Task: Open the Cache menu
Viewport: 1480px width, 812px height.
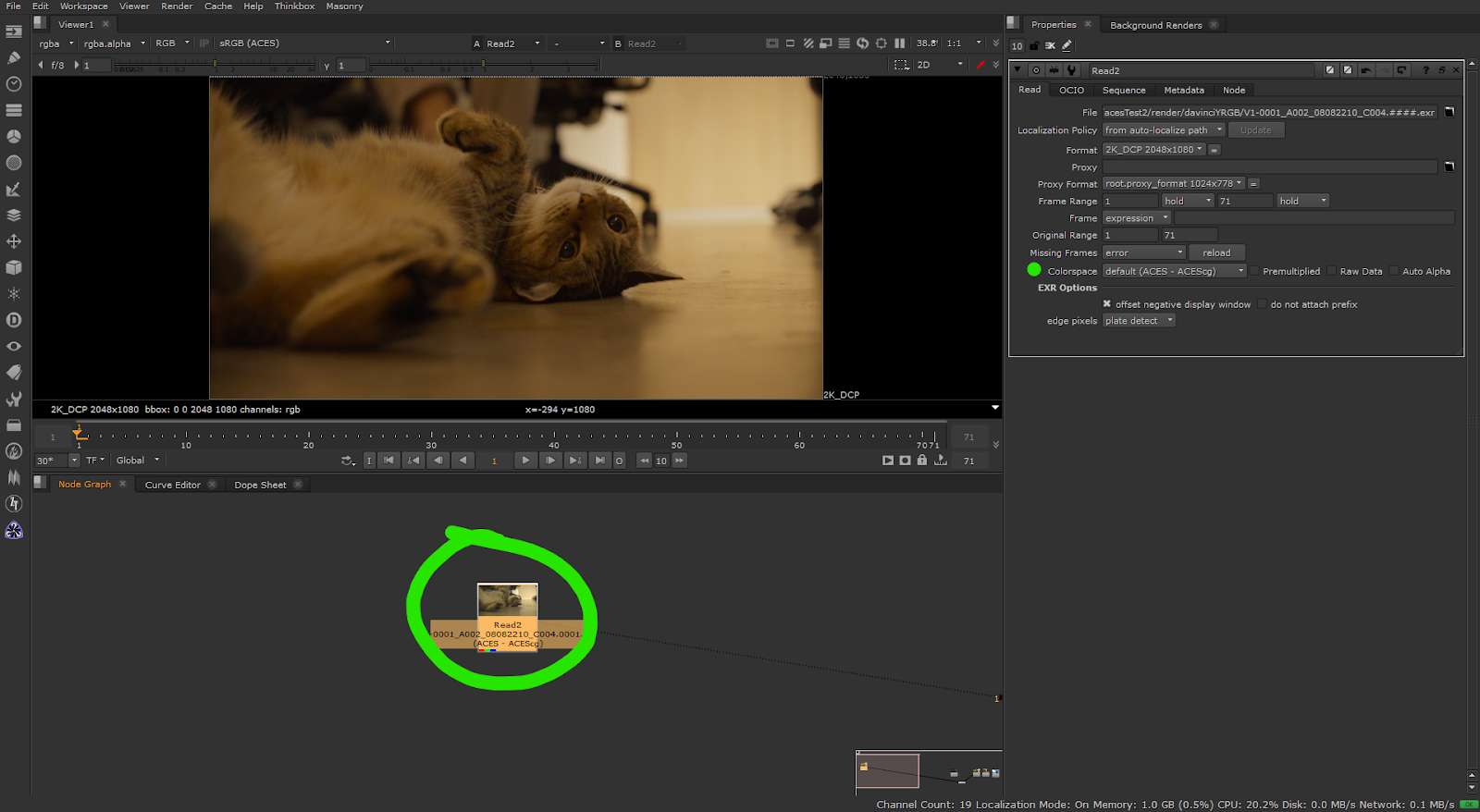Action: pyautogui.click(x=218, y=6)
